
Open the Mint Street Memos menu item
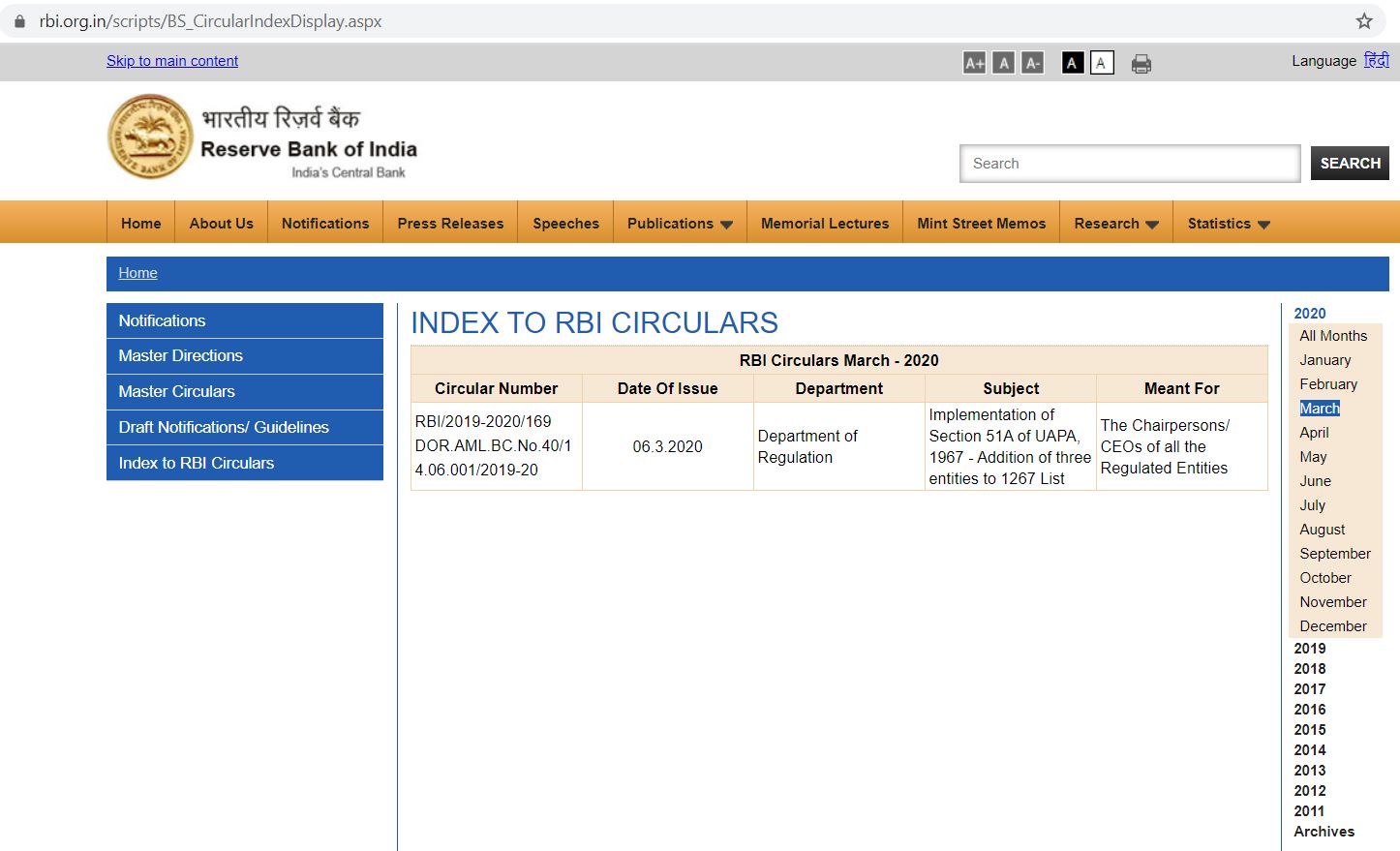[x=982, y=223]
